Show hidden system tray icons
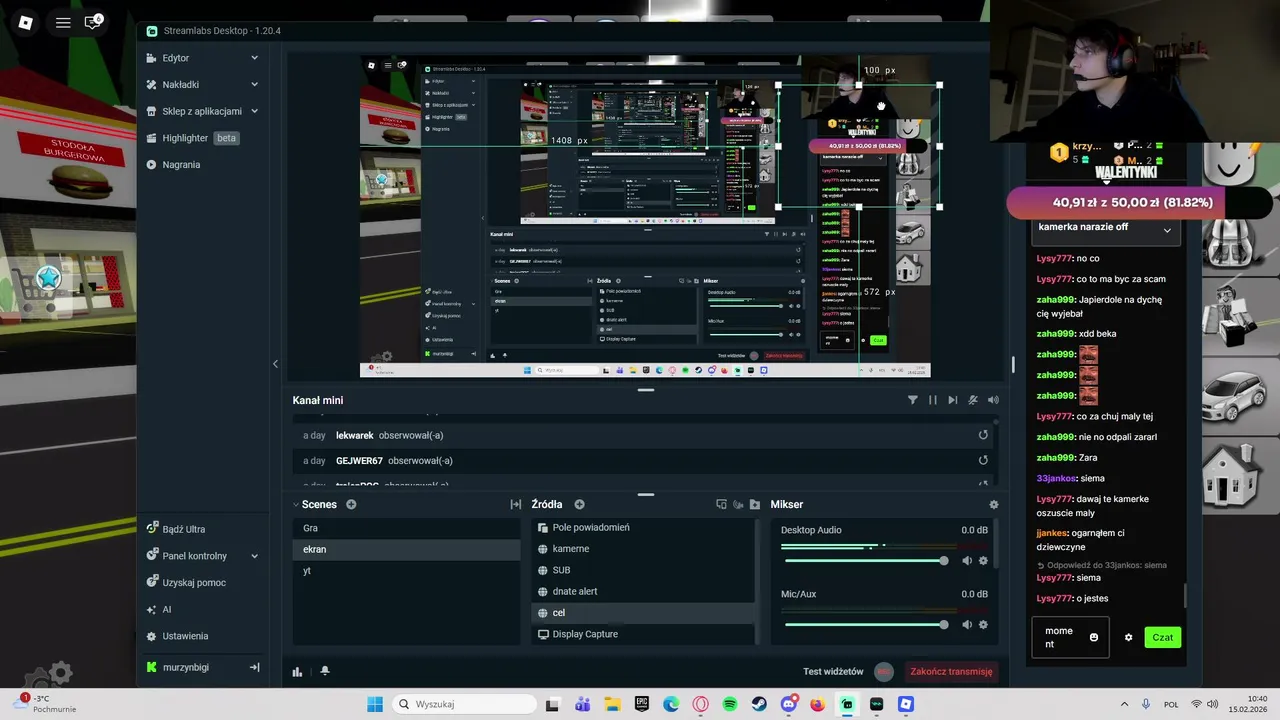Screen dimensions: 1280x720 1124,705
